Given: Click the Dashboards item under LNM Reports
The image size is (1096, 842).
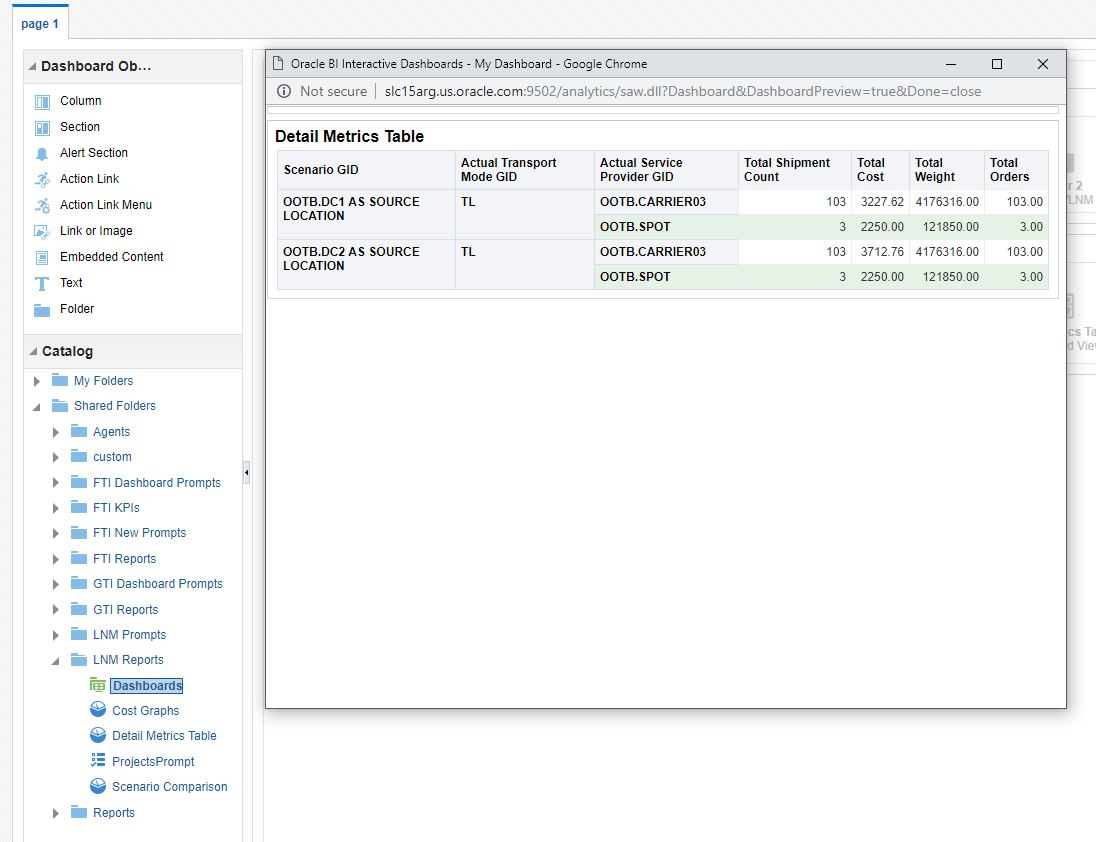Looking at the screenshot, I should 147,686.
